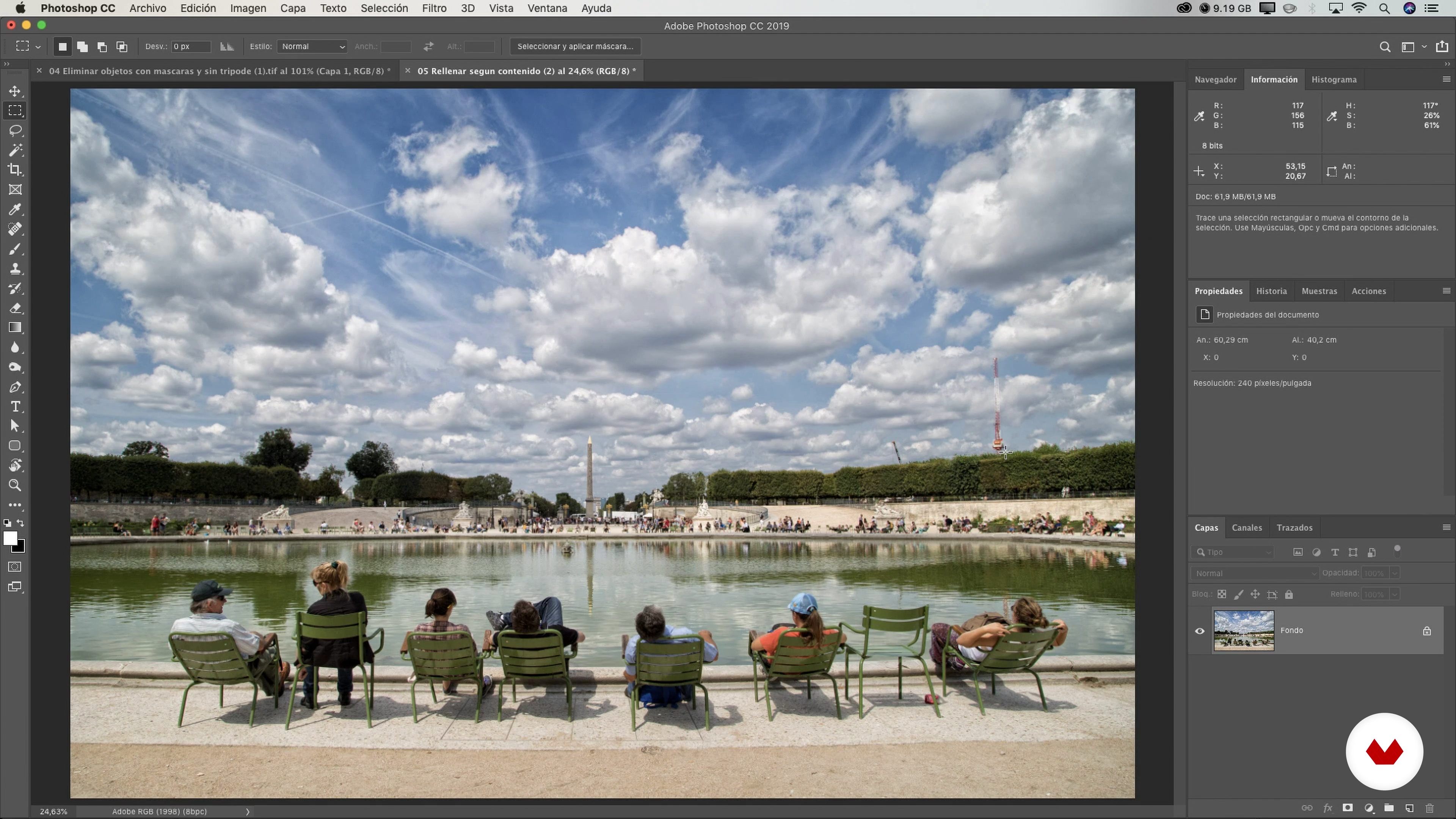Select the Clone Stamp tool
Screen dimensions: 1456x819
pyautogui.click(x=15, y=268)
